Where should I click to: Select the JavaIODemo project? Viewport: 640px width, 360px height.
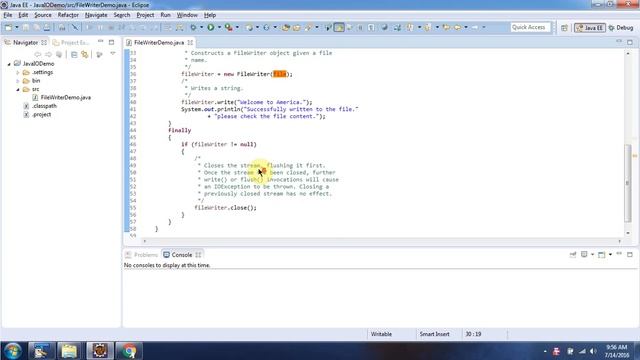tap(38, 64)
